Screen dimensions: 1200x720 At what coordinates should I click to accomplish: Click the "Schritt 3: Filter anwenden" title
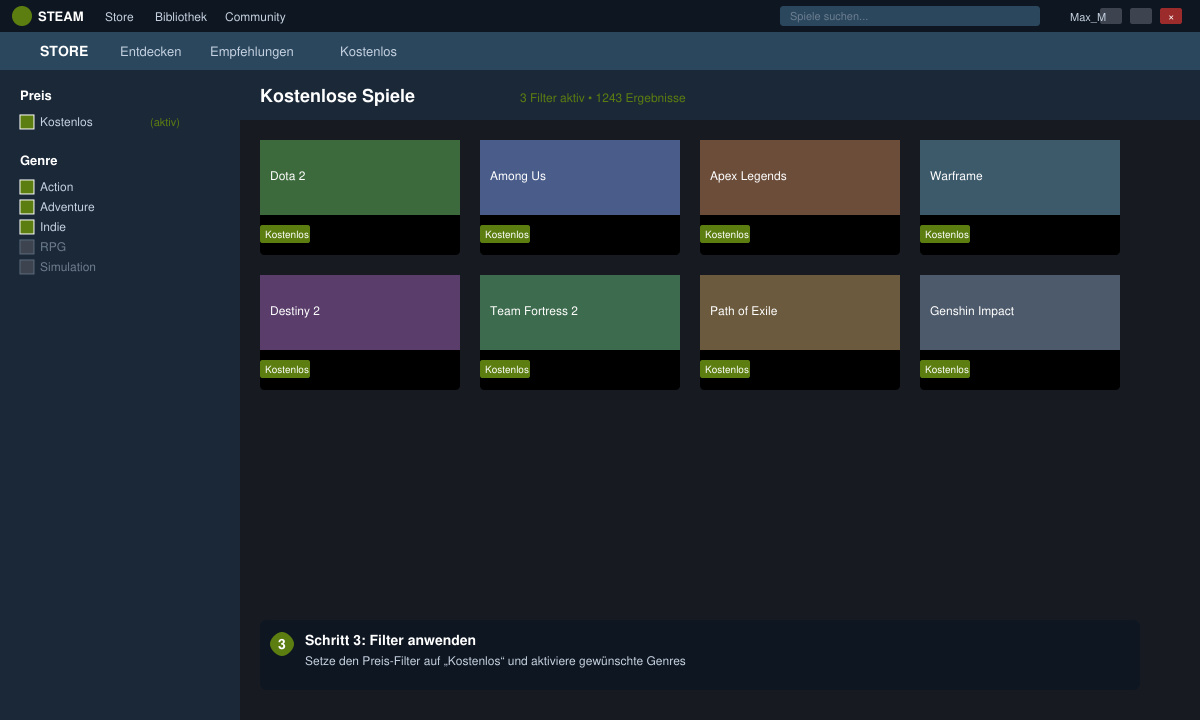pos(390,640)
